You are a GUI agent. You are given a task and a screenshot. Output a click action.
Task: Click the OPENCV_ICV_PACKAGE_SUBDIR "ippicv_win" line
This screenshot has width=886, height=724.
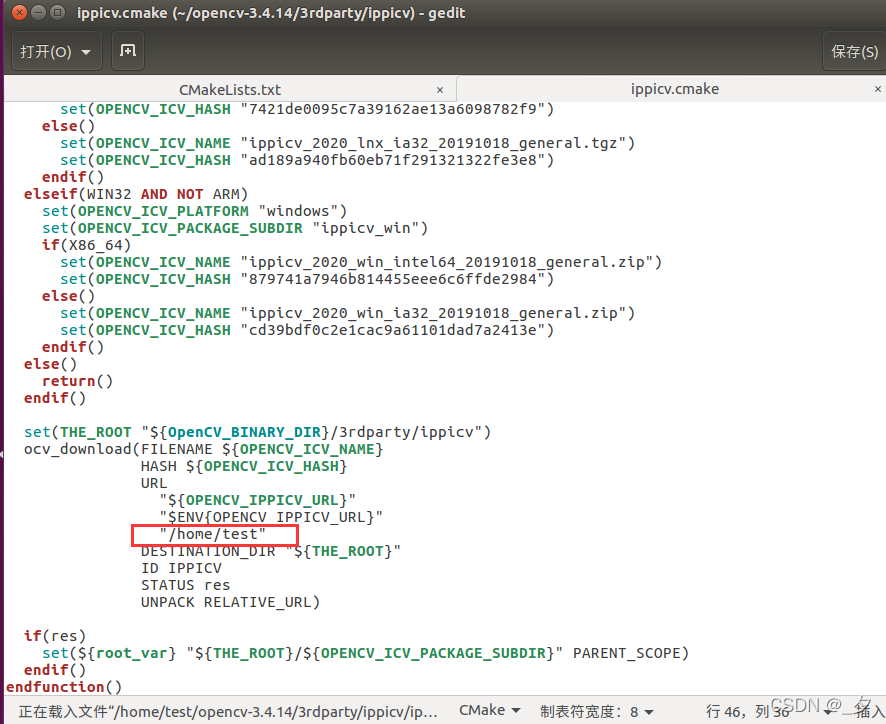(x=235, y=228)
